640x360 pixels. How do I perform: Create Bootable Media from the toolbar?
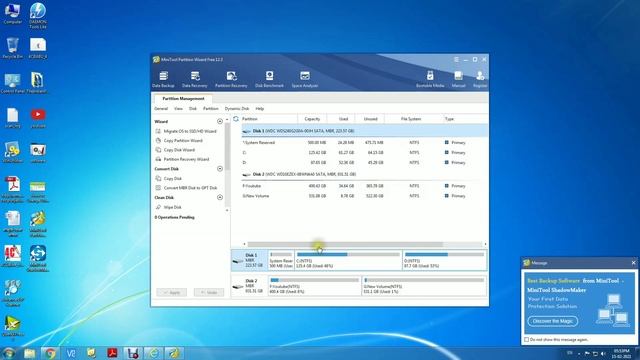pos(430,79)
